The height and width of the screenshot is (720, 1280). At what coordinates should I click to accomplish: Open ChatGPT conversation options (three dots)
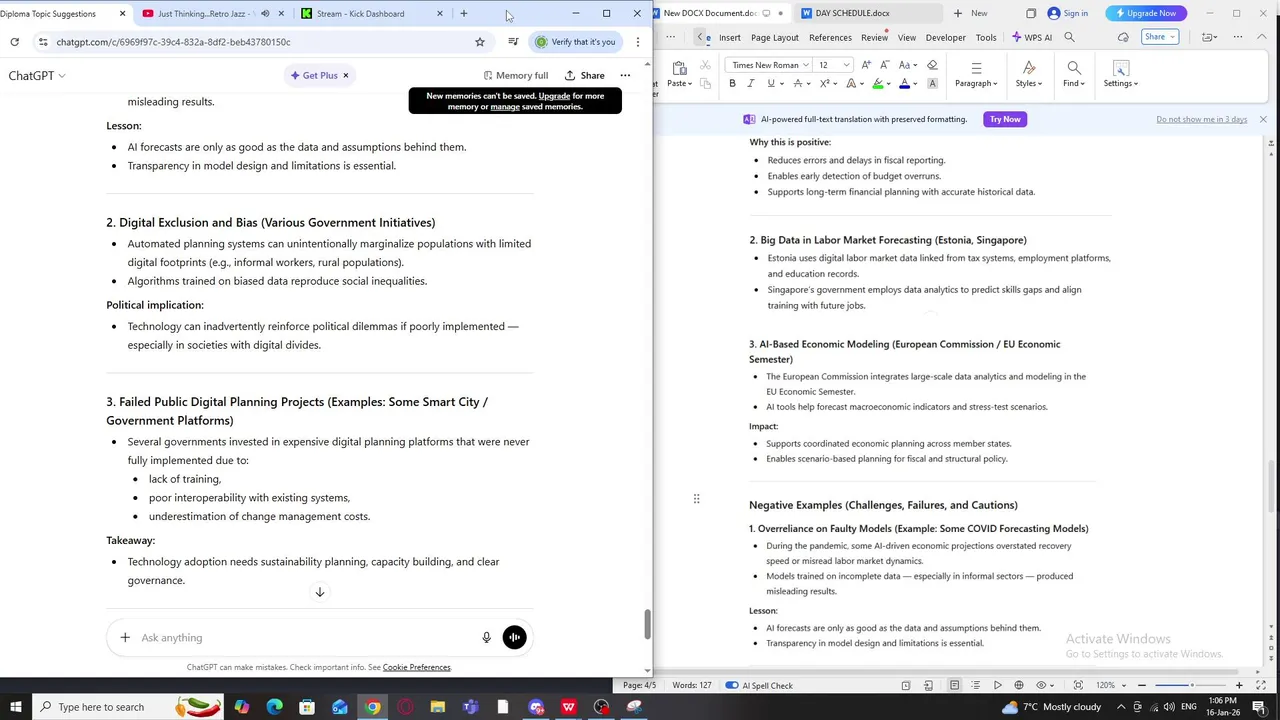pos(625,75)
